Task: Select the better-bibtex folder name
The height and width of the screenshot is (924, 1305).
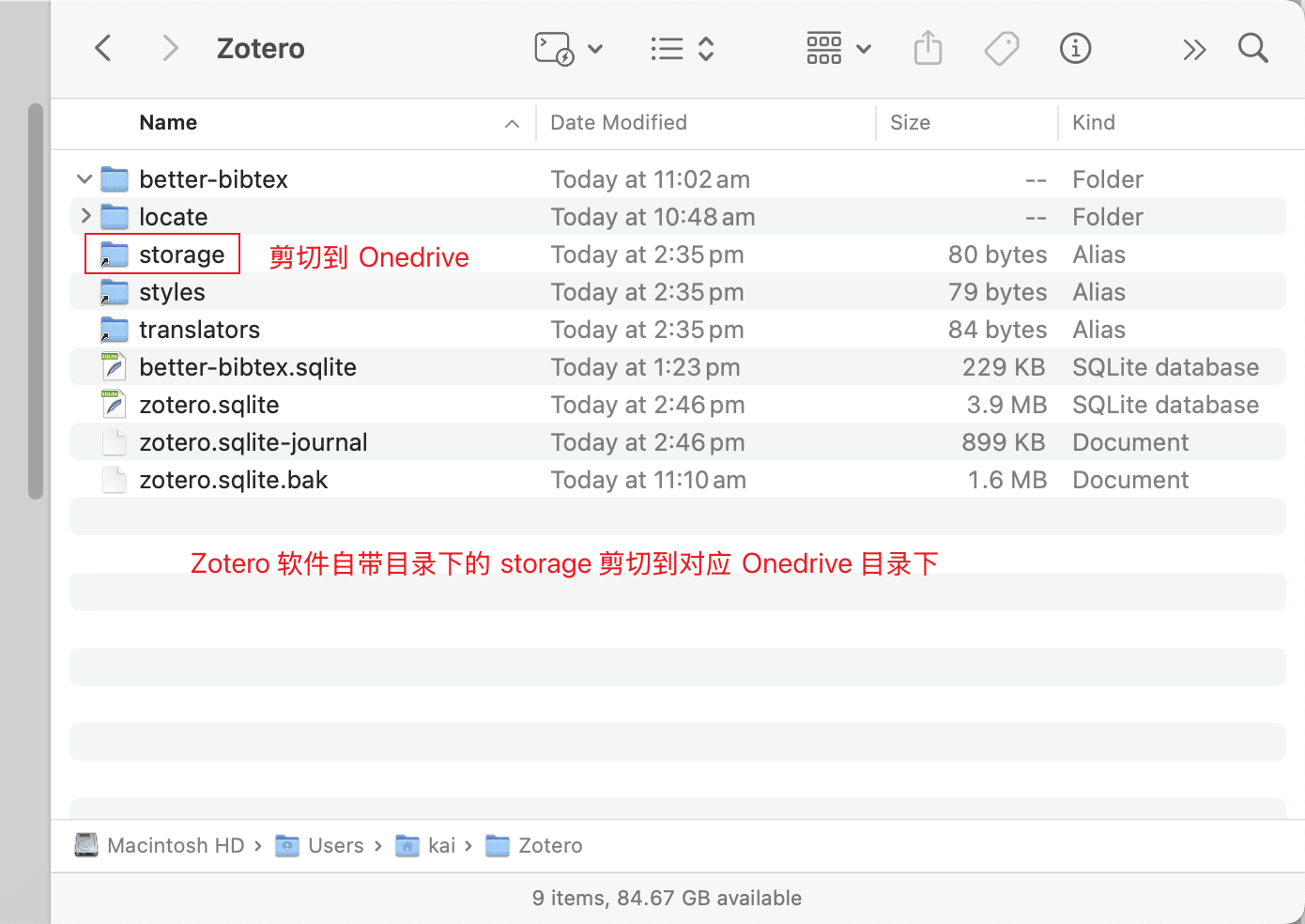Action: [213, 179]
